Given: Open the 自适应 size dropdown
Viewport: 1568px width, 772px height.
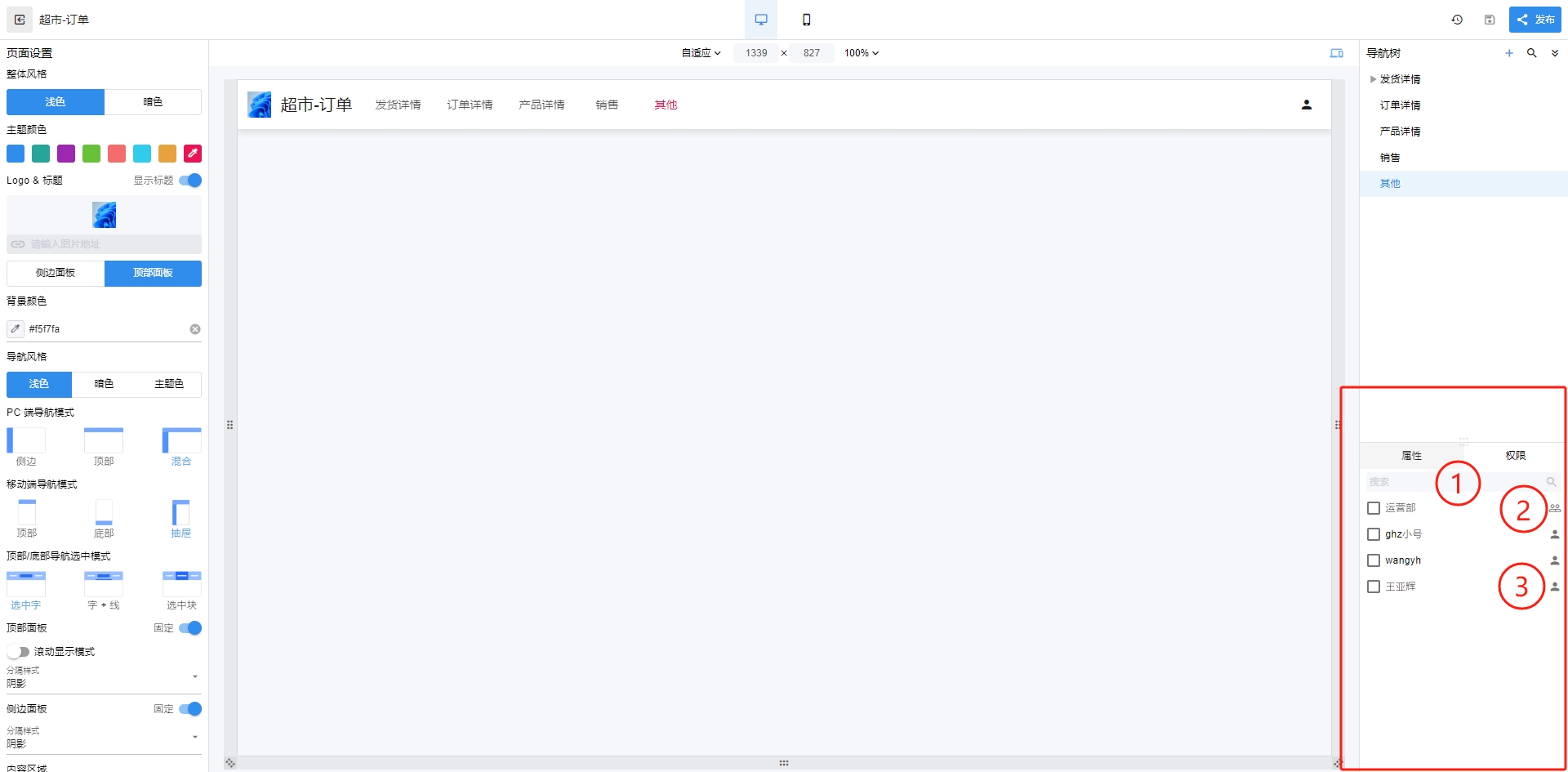Looking at the screenshot, I should [701, 53].
